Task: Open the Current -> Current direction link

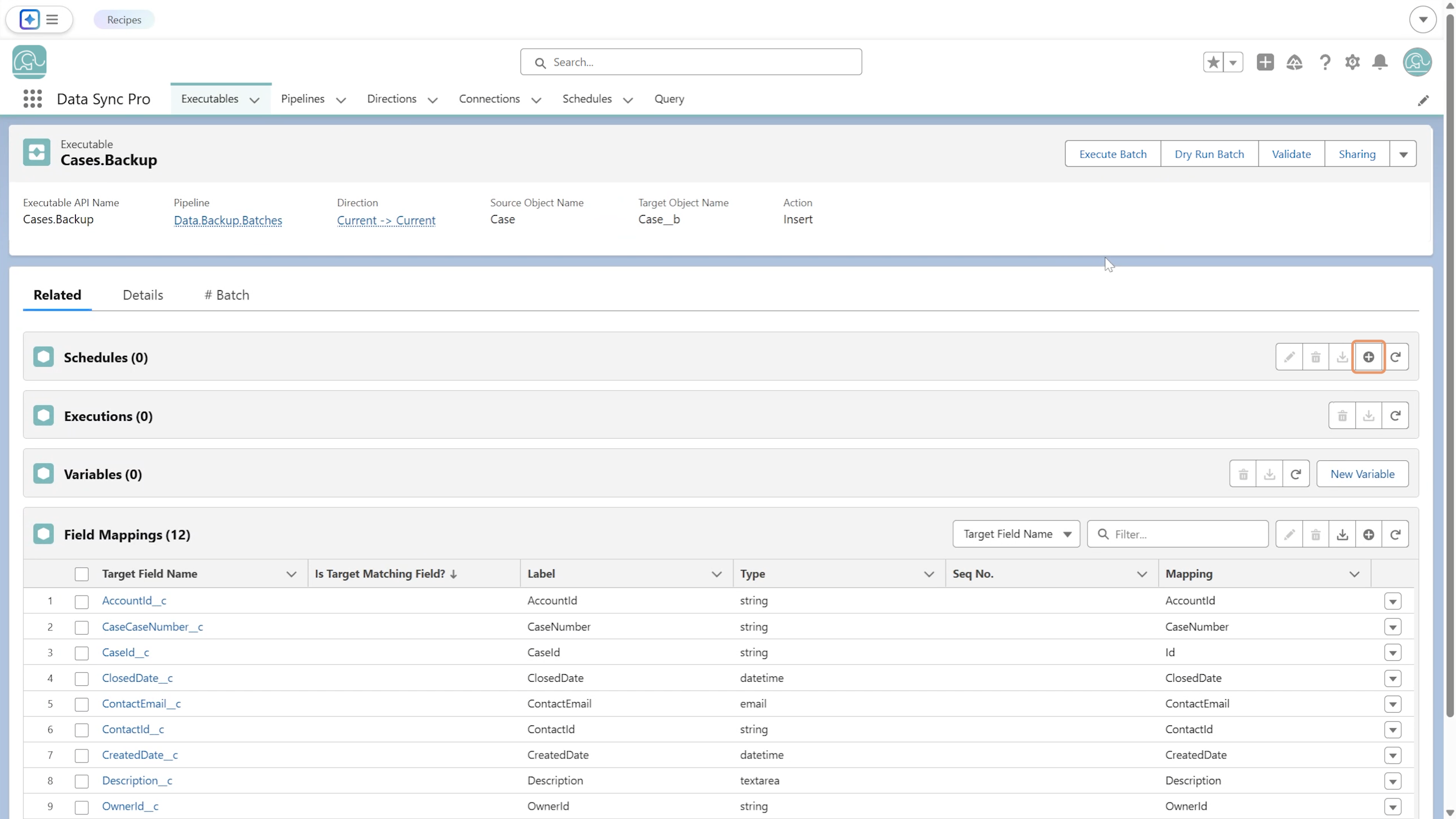Action: [x=386, y=220]
